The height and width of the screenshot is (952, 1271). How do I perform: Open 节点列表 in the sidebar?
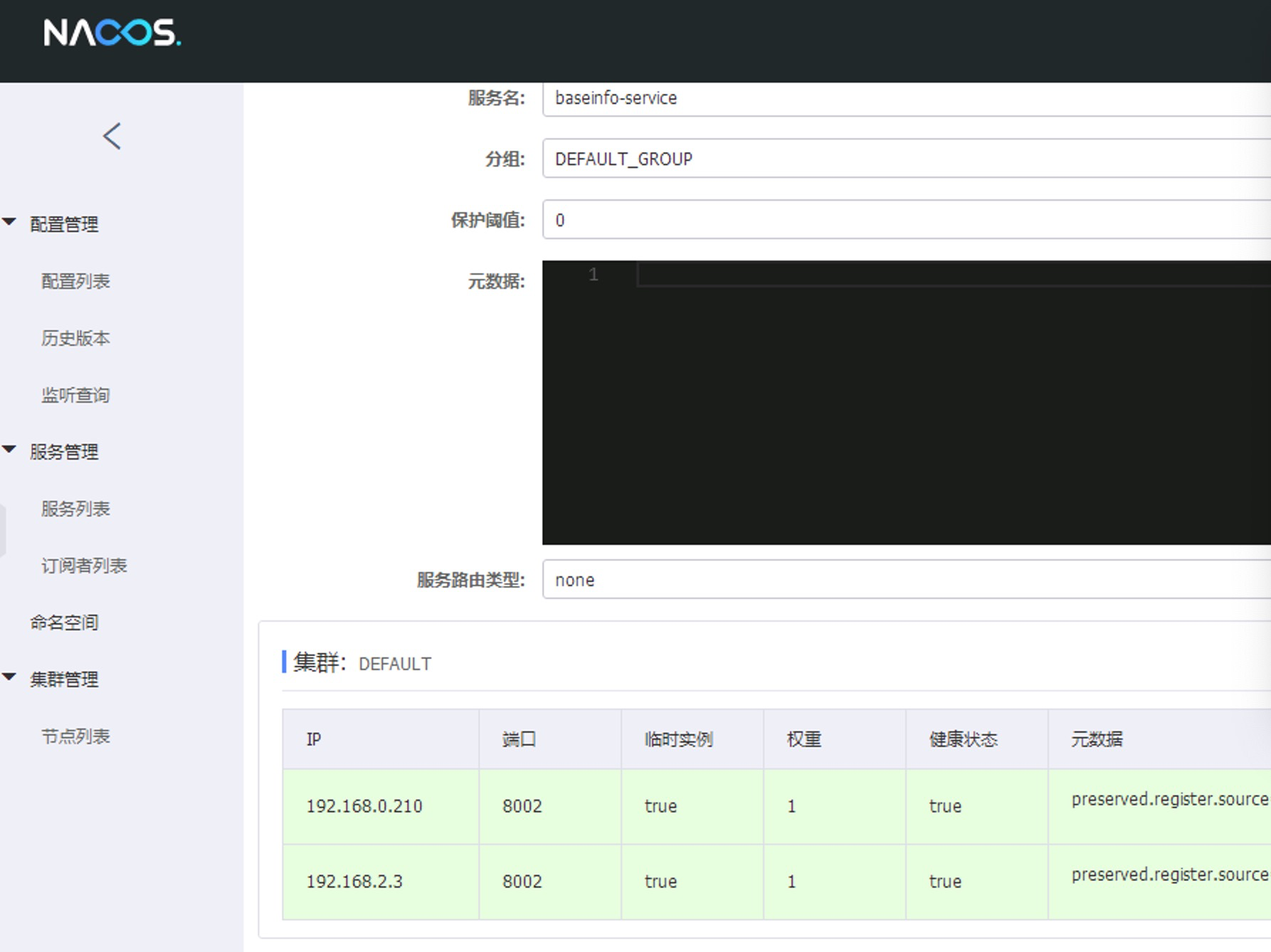click(x=75, y=736)
